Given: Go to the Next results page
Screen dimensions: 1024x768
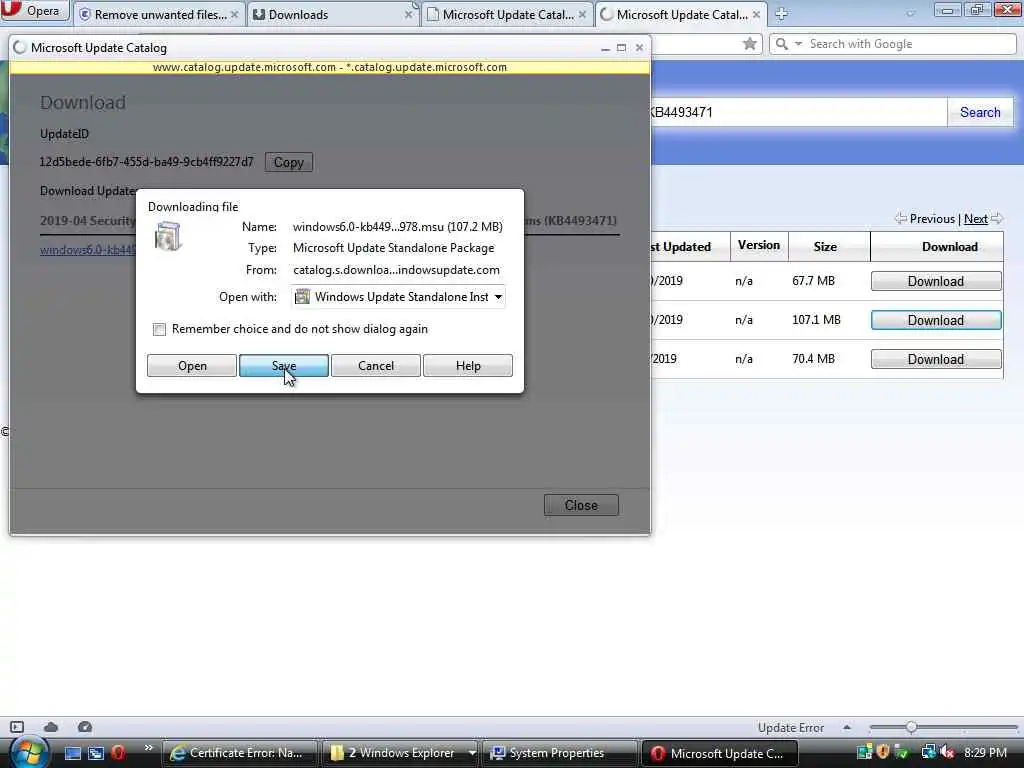Looking at the screenshot, I should coord(976,219).
